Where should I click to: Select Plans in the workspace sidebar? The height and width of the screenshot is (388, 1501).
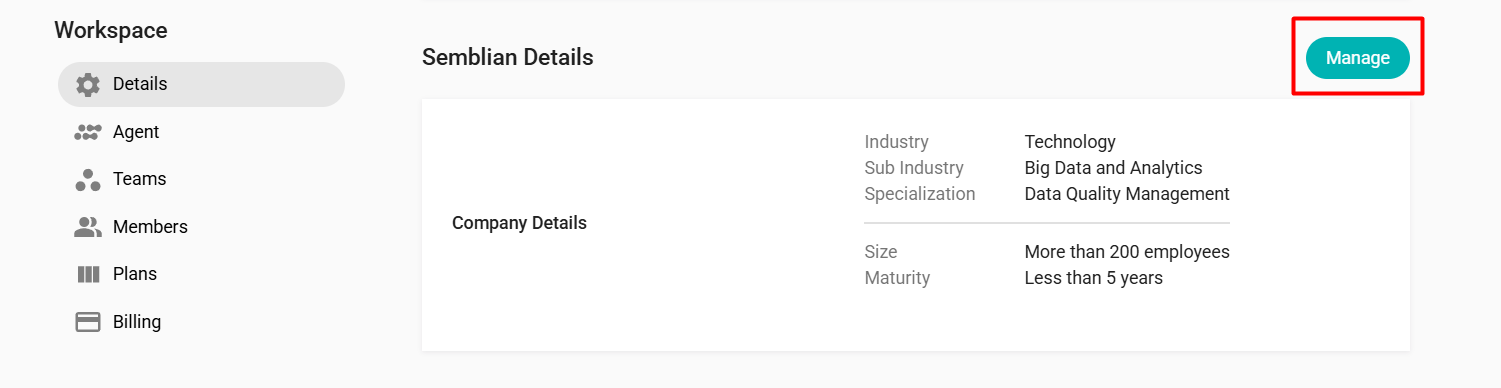click(201, 274)
